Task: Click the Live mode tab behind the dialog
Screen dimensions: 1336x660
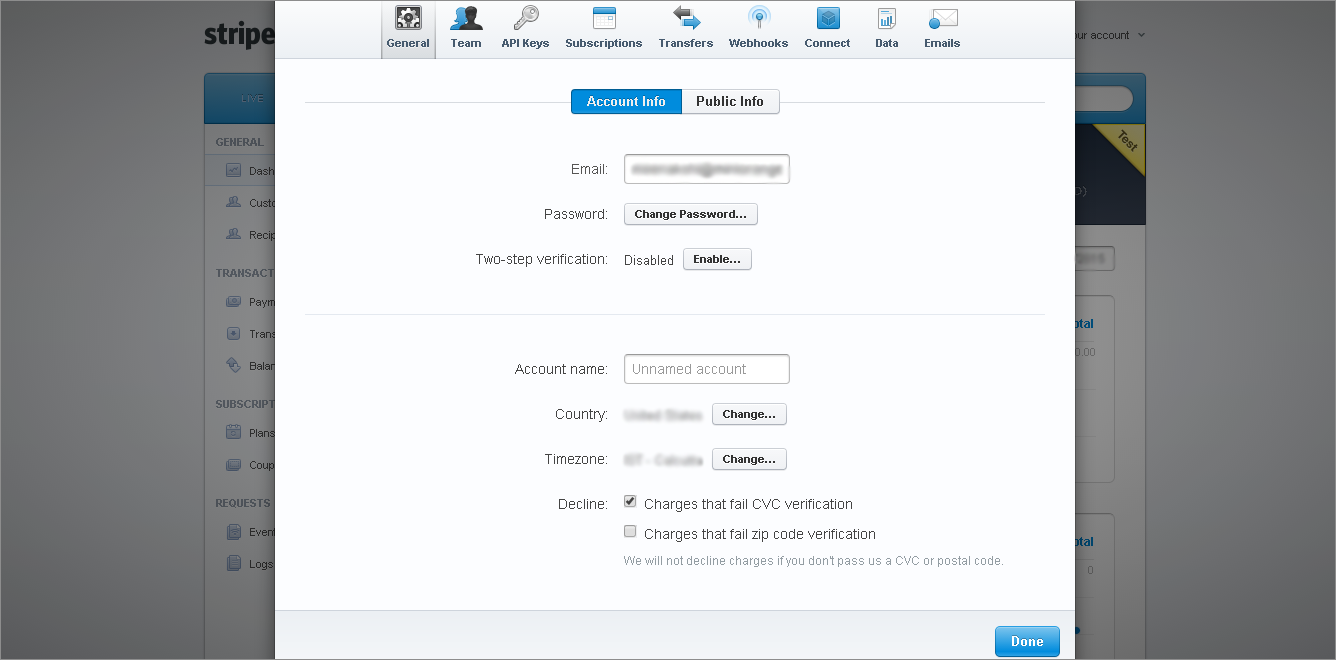Action: pyautogui.click(x=252, y=99)
